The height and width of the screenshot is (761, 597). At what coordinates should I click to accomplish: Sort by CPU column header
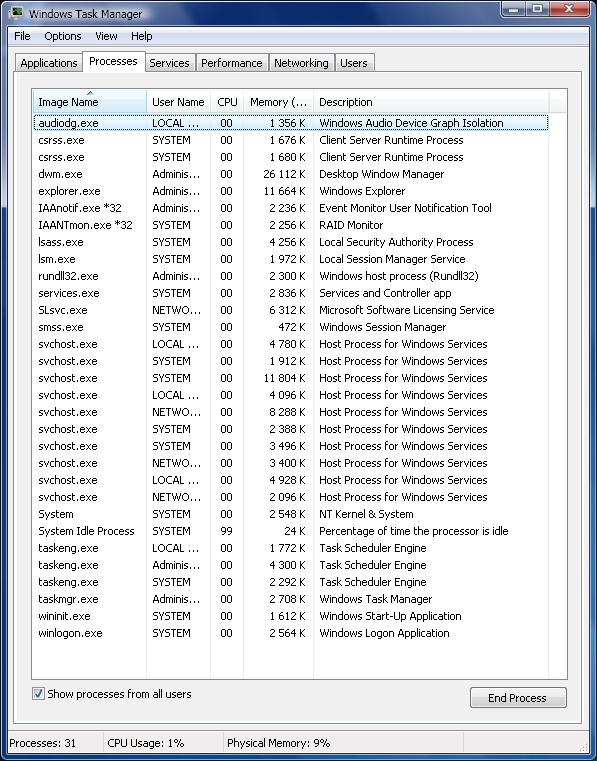coord(227,102)
